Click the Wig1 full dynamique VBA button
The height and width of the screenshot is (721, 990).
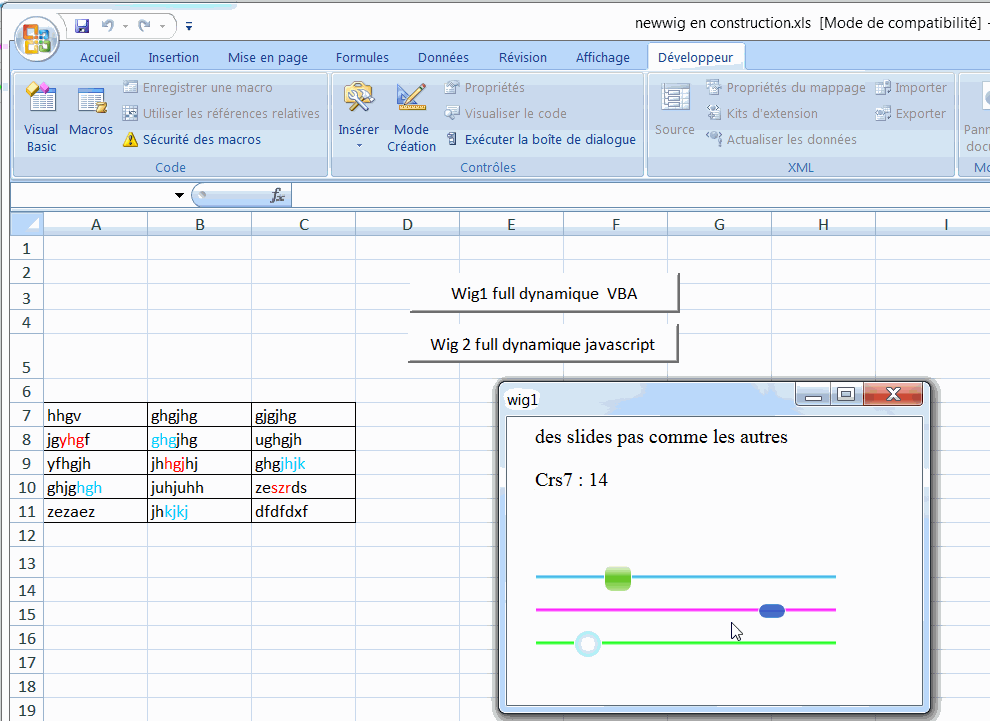click(x=544, y=294)
